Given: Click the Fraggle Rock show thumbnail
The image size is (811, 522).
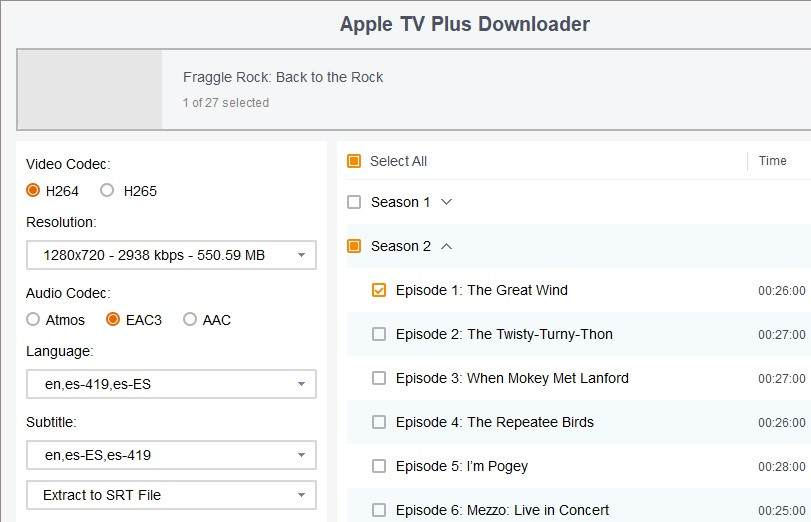Looking at the screenshot, I should pos(90,90).
